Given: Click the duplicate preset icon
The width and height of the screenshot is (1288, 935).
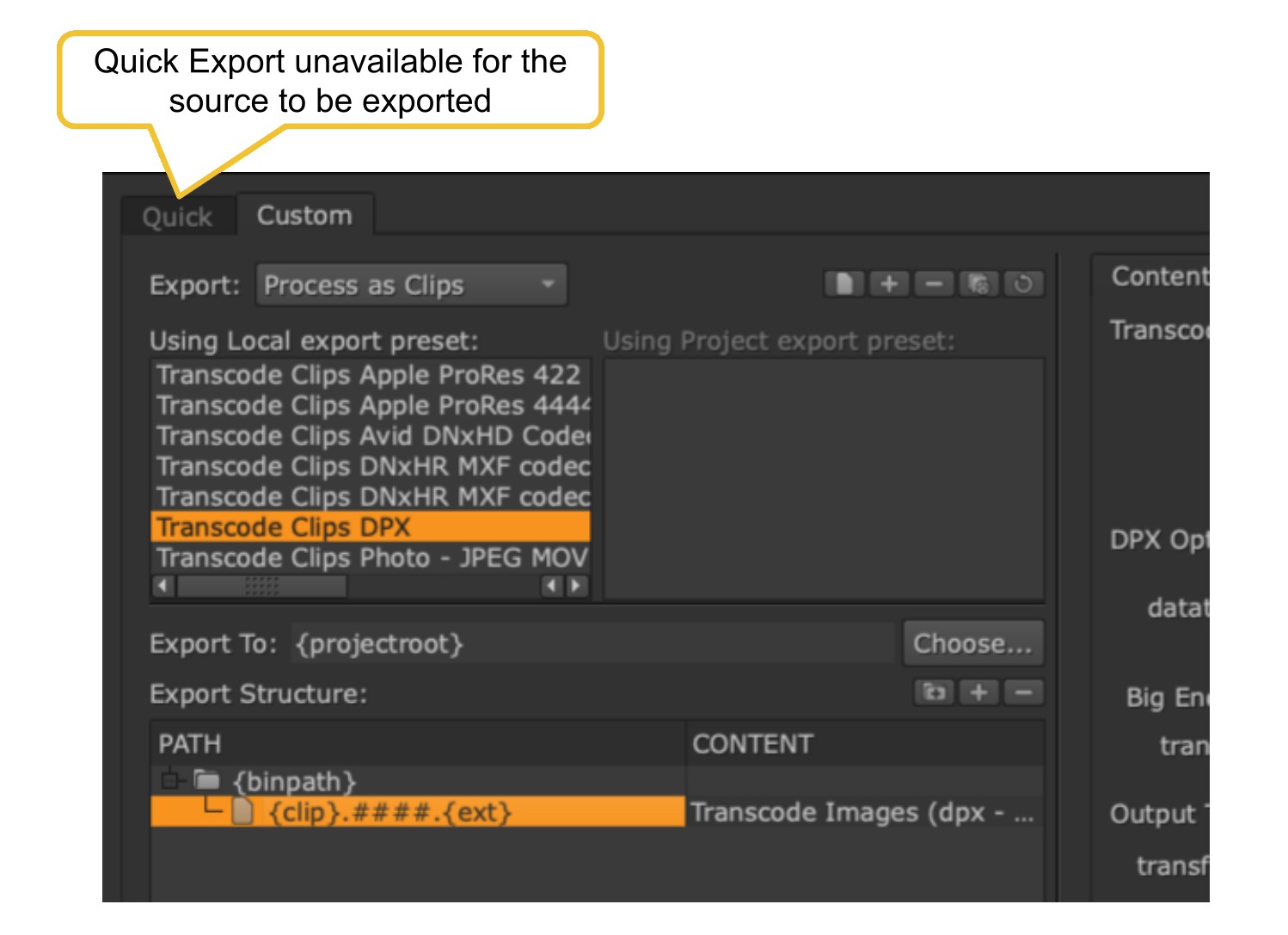Looking at the screenshot, I should [978, 284].
